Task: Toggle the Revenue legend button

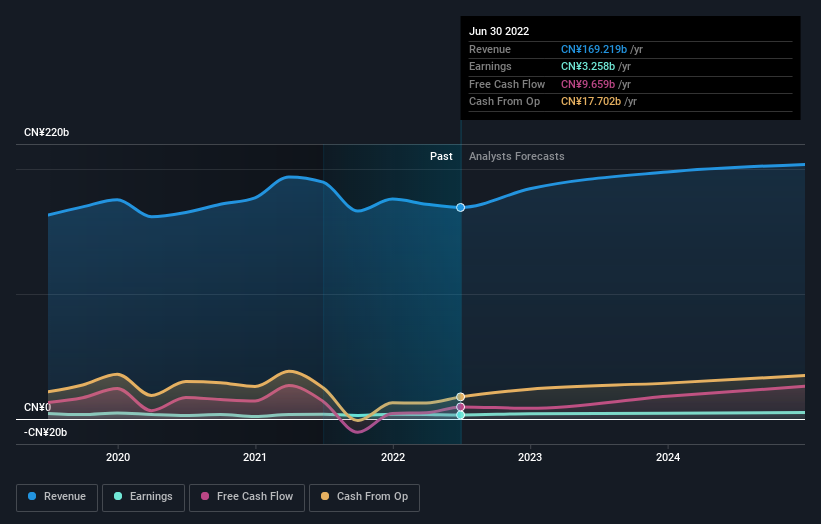Action: click(57, 497)
